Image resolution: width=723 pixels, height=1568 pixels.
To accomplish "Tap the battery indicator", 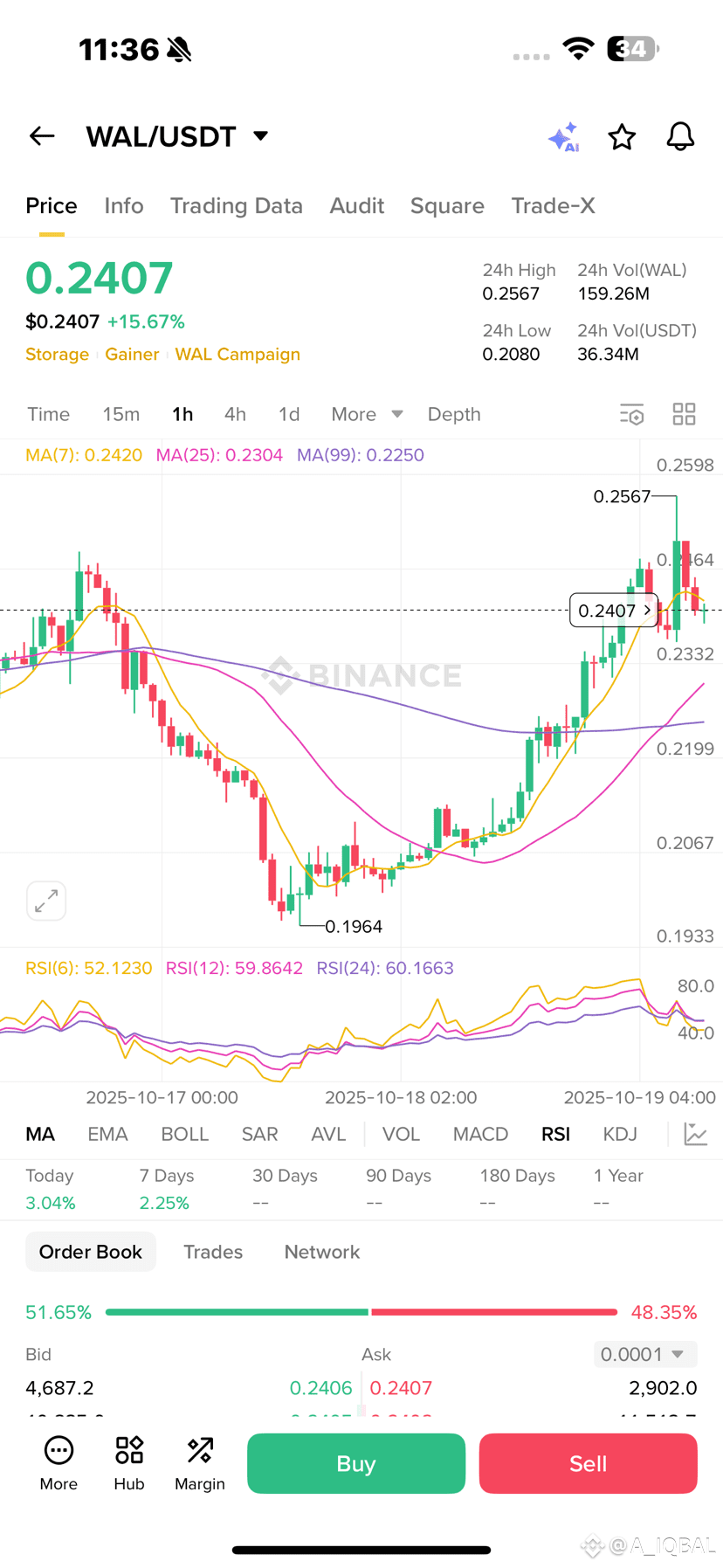I will click(x=633, y=49).
